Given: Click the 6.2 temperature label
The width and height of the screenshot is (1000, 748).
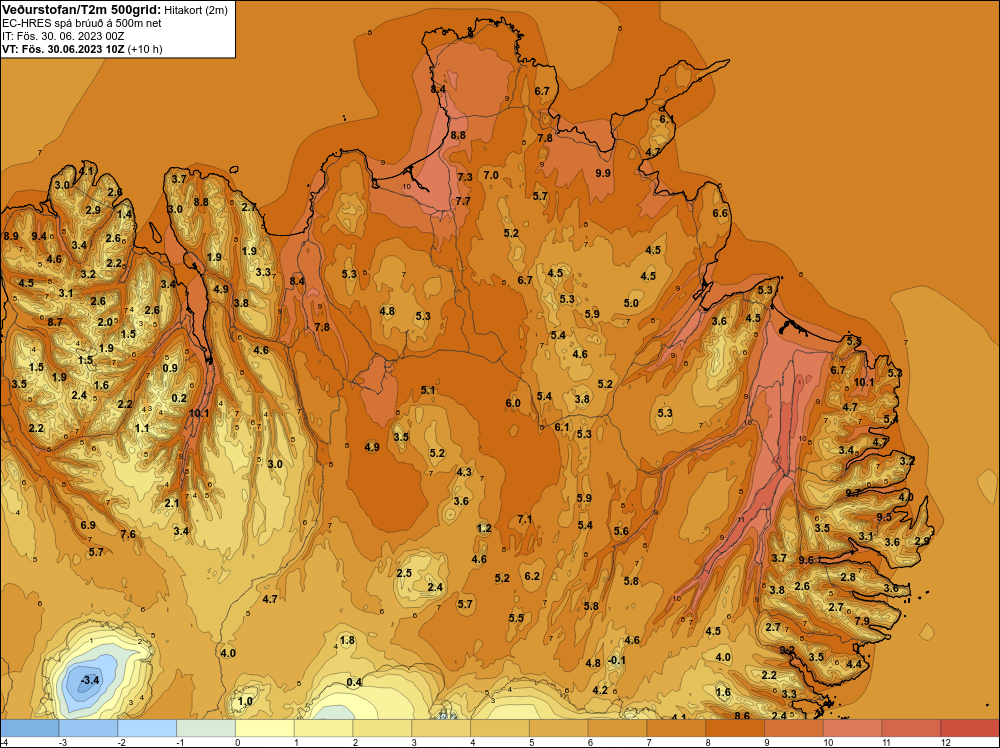Looking at the screenshot, I should (532, 576).
